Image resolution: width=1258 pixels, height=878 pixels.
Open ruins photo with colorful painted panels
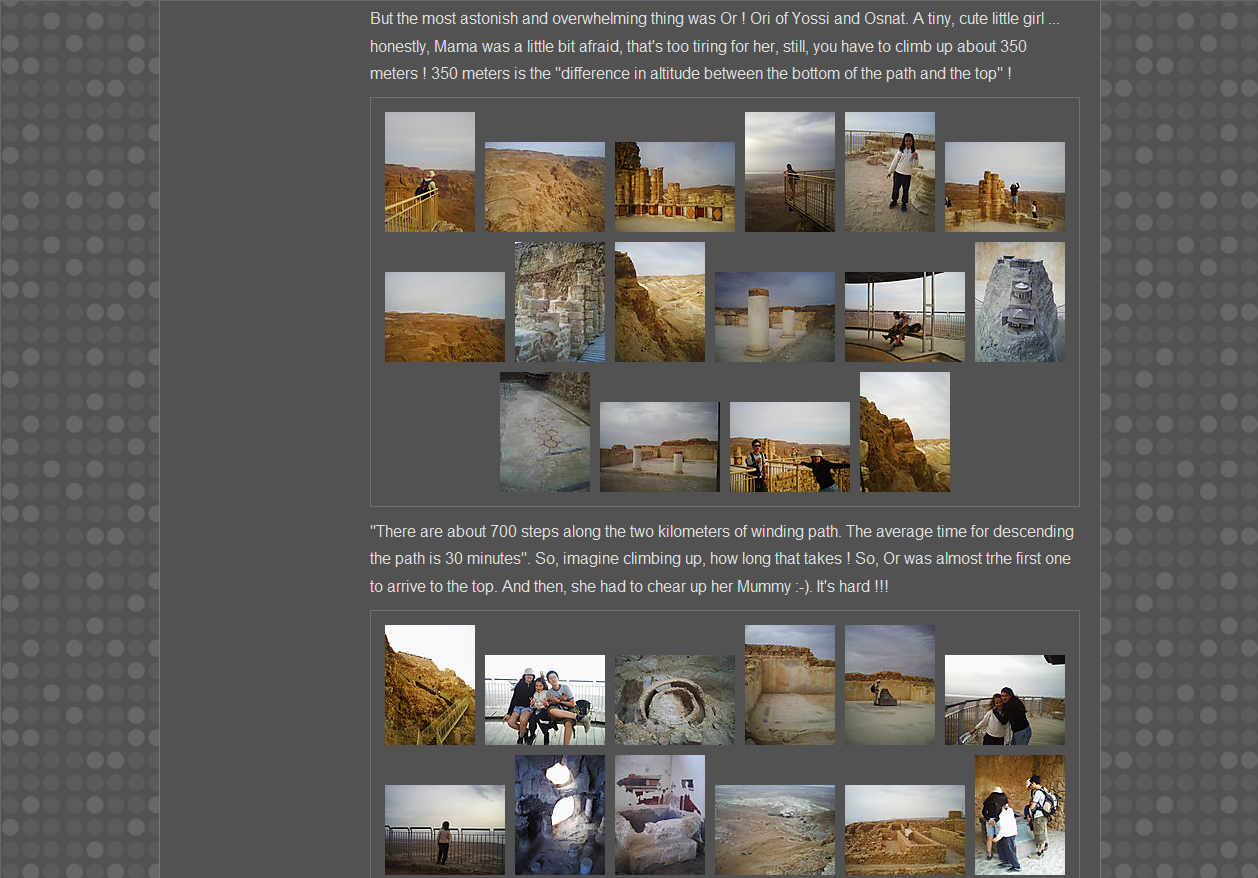click(674, 187)
